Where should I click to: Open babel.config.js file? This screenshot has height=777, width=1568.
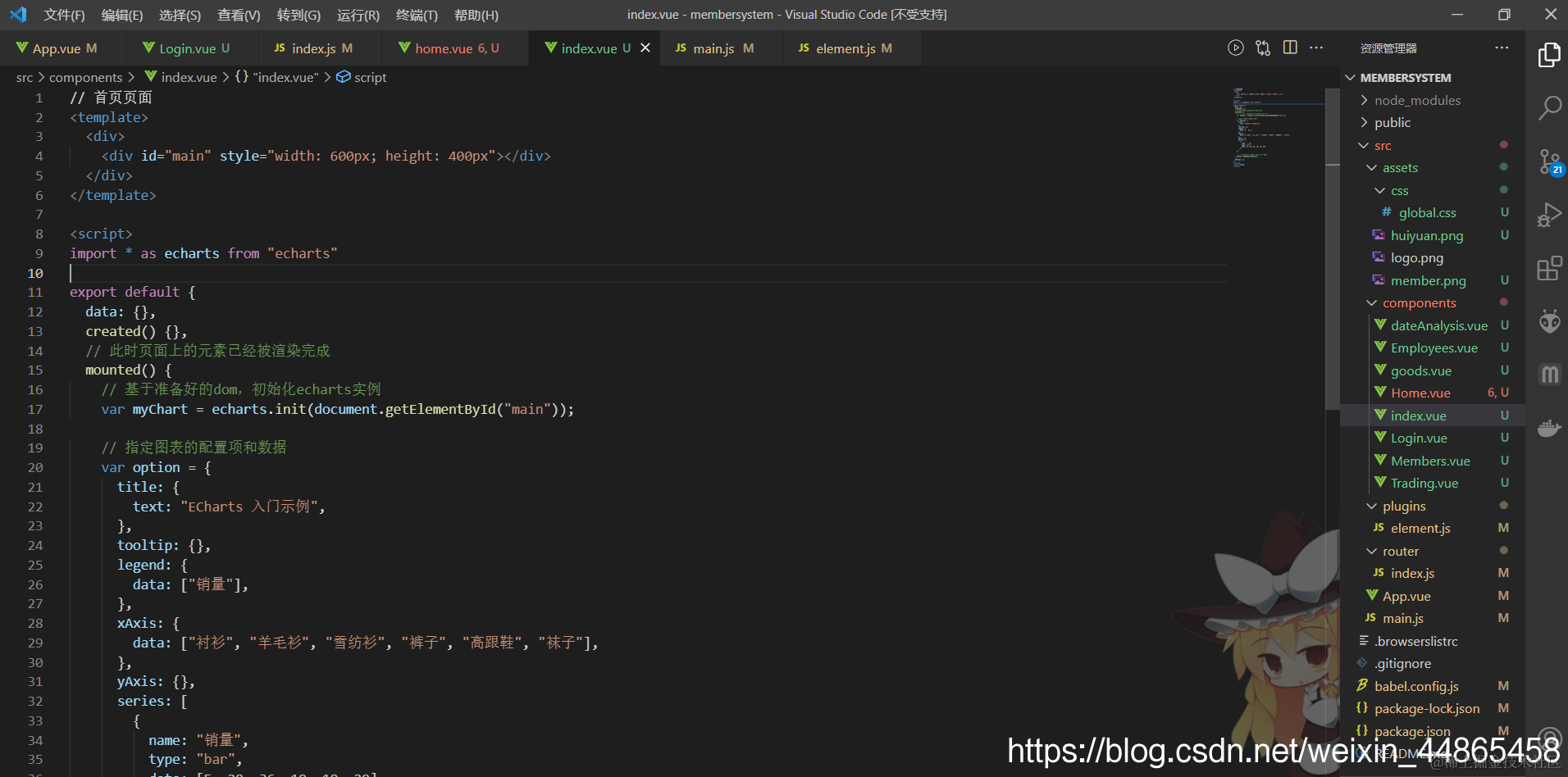tap(1432, 686)
